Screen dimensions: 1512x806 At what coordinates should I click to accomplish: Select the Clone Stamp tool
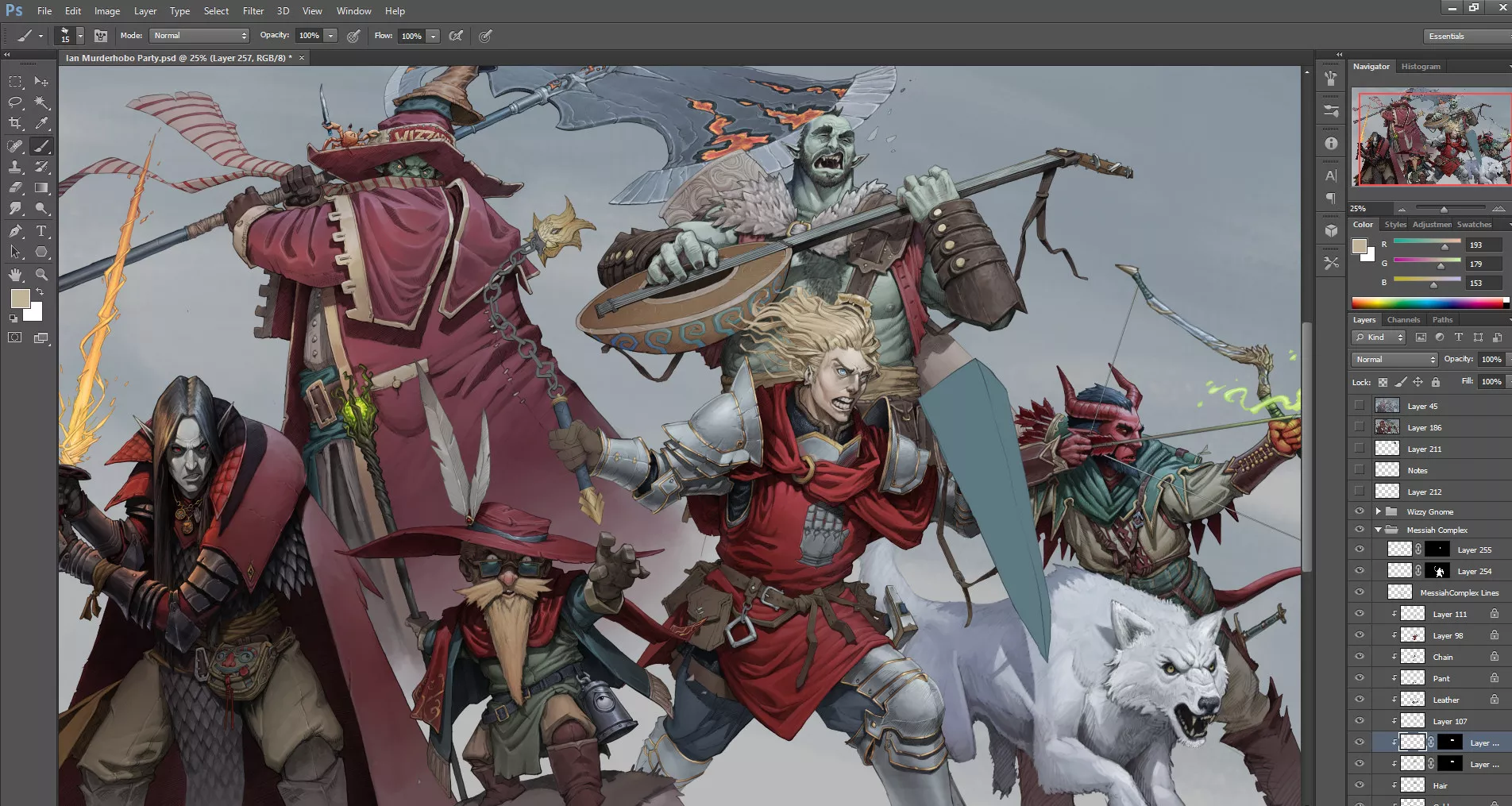[x=15, y=167]
